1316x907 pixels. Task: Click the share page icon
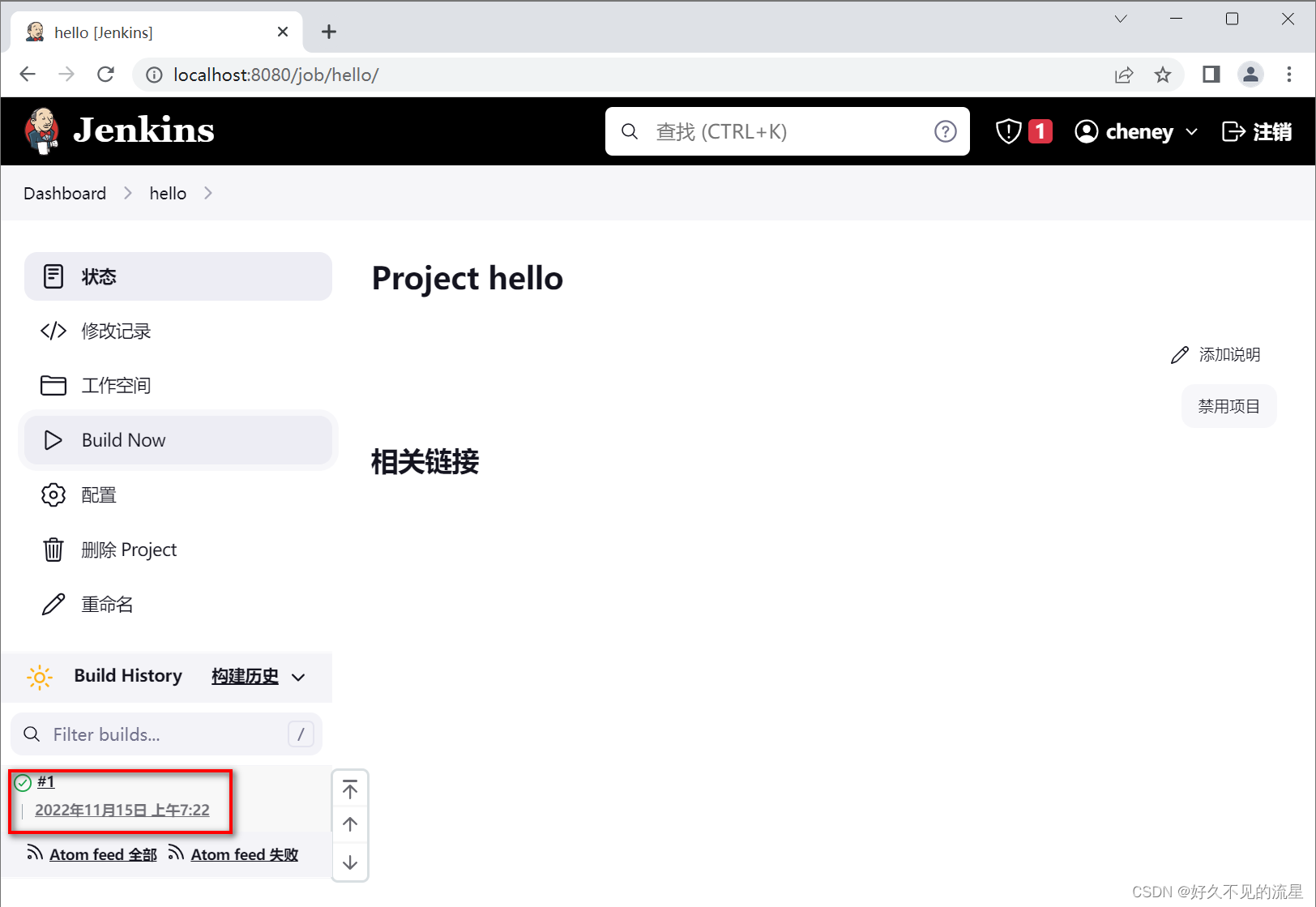point(1124,75)
